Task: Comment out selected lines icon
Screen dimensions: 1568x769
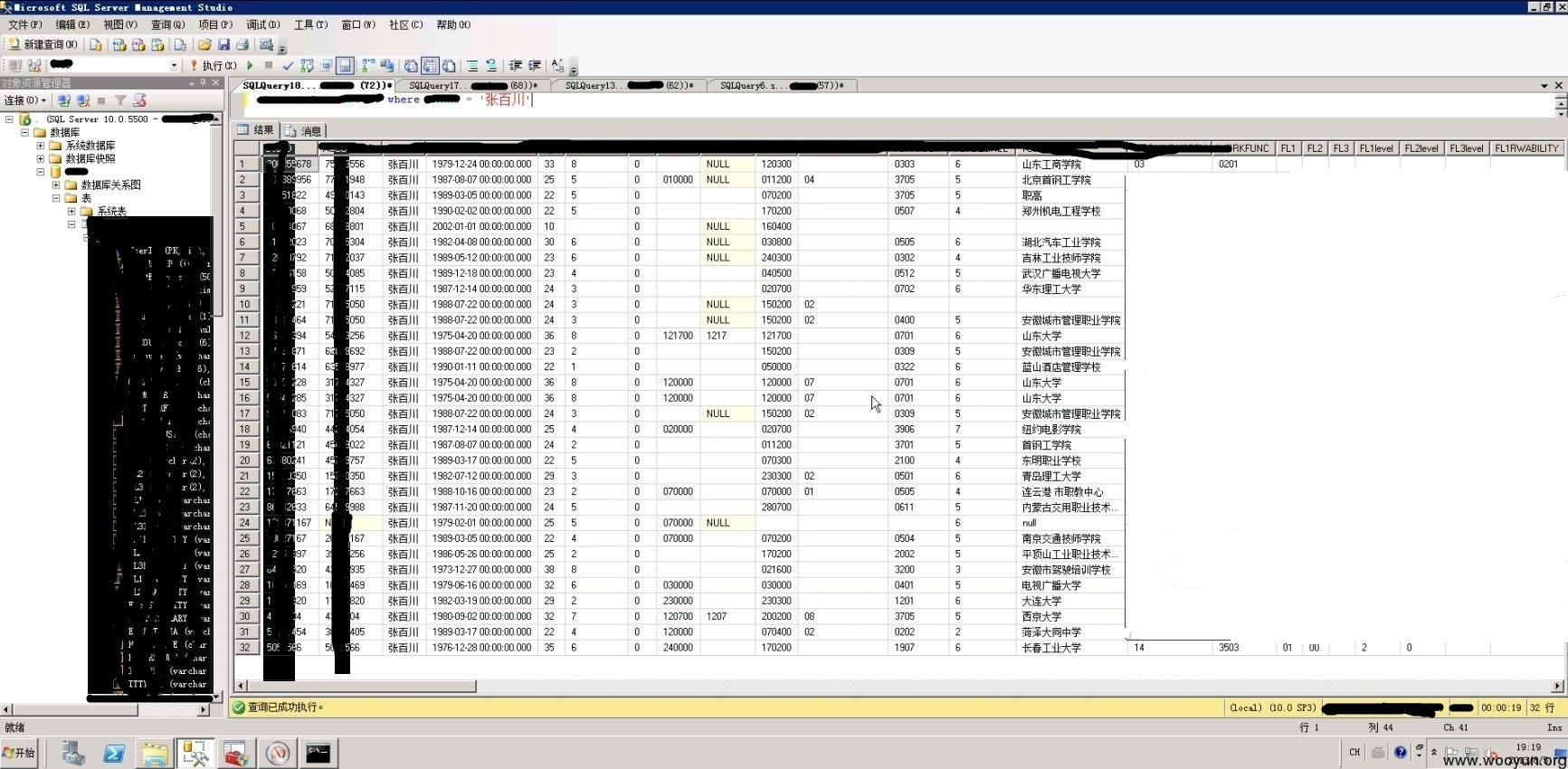Action: [x=472, y=65]
